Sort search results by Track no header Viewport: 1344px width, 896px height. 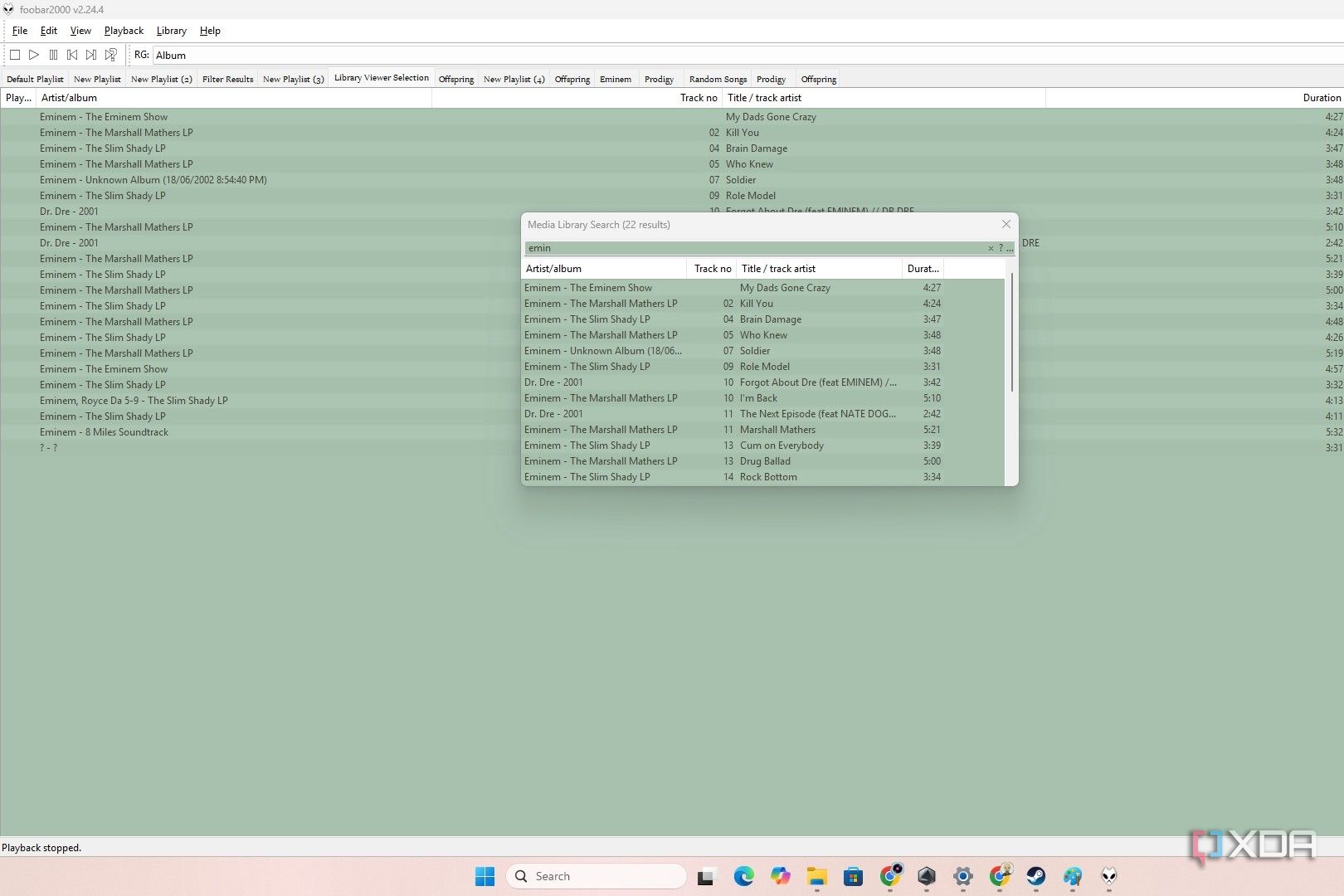(713, 269)
